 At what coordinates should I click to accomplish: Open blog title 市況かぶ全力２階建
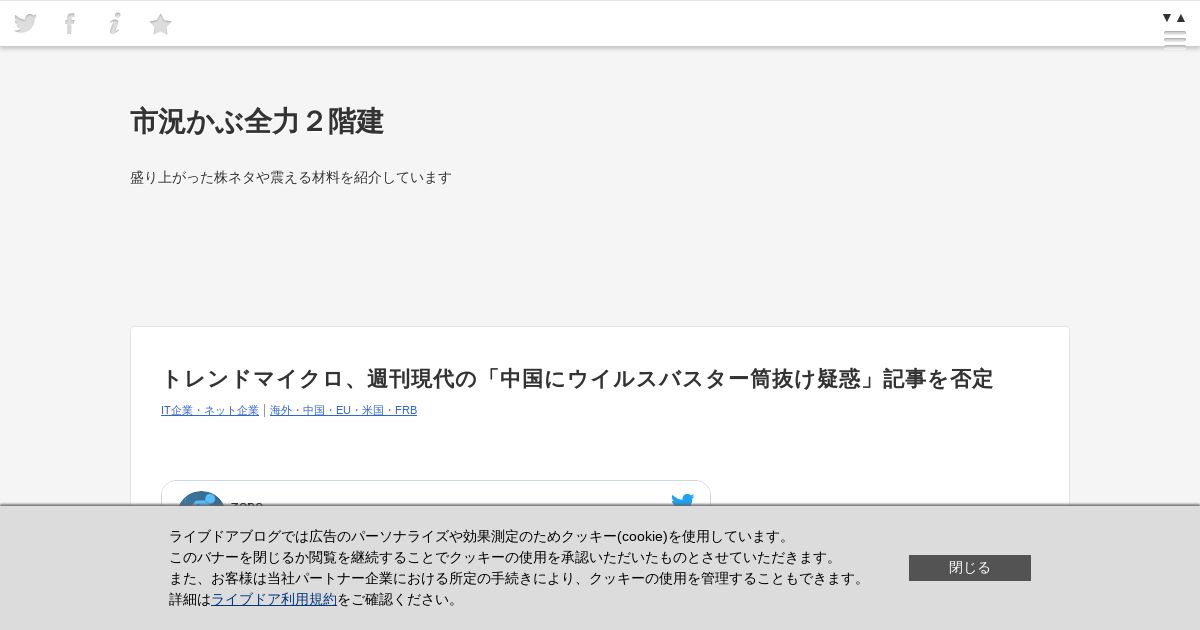[257, 122]
